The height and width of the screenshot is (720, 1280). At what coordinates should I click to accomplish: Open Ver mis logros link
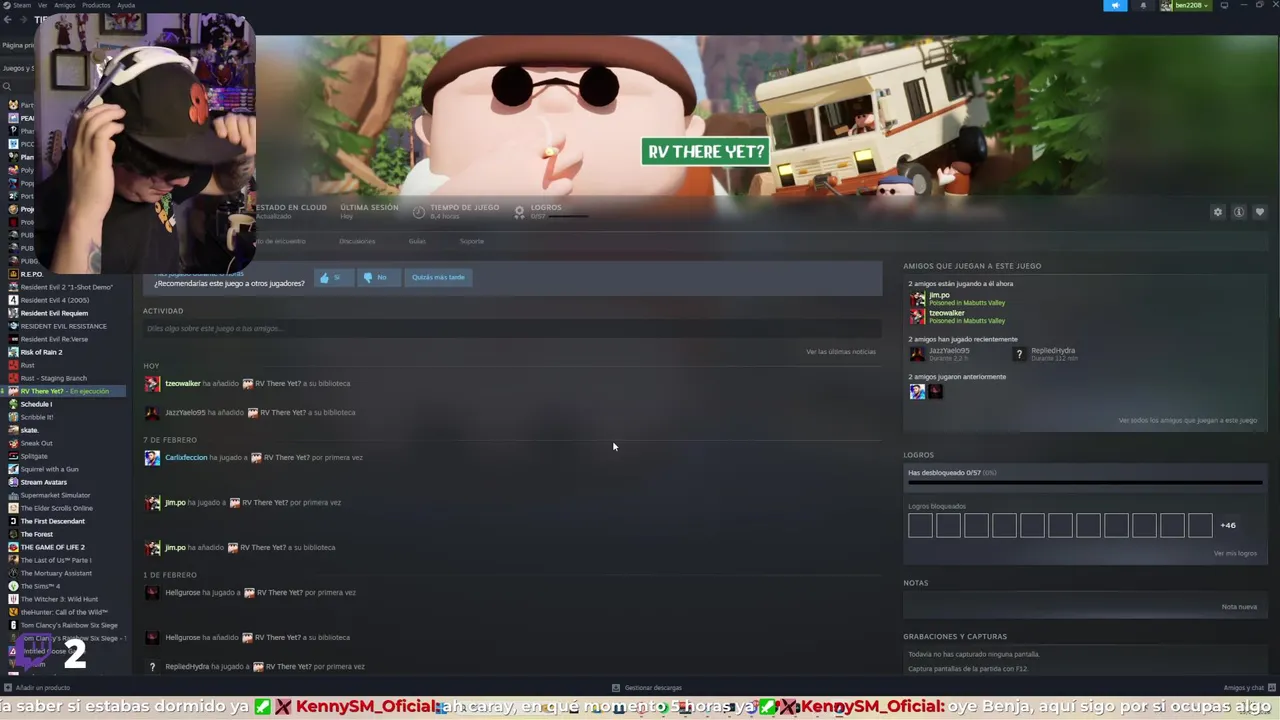click(x=1235, y=554)
